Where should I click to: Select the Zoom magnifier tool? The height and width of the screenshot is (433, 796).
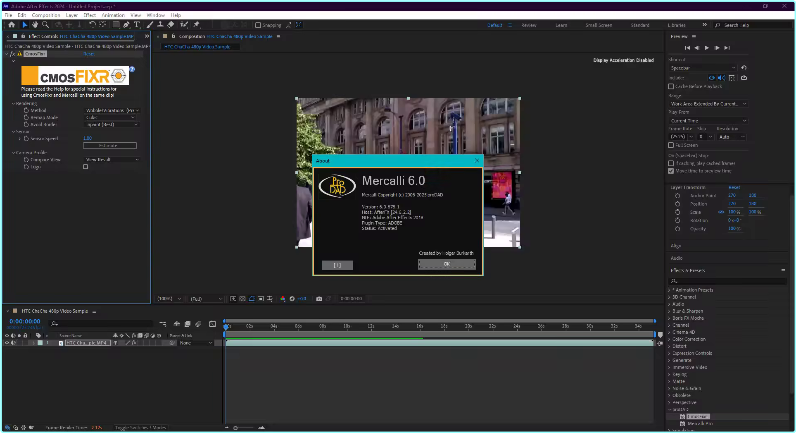click(x=46, y=24)
